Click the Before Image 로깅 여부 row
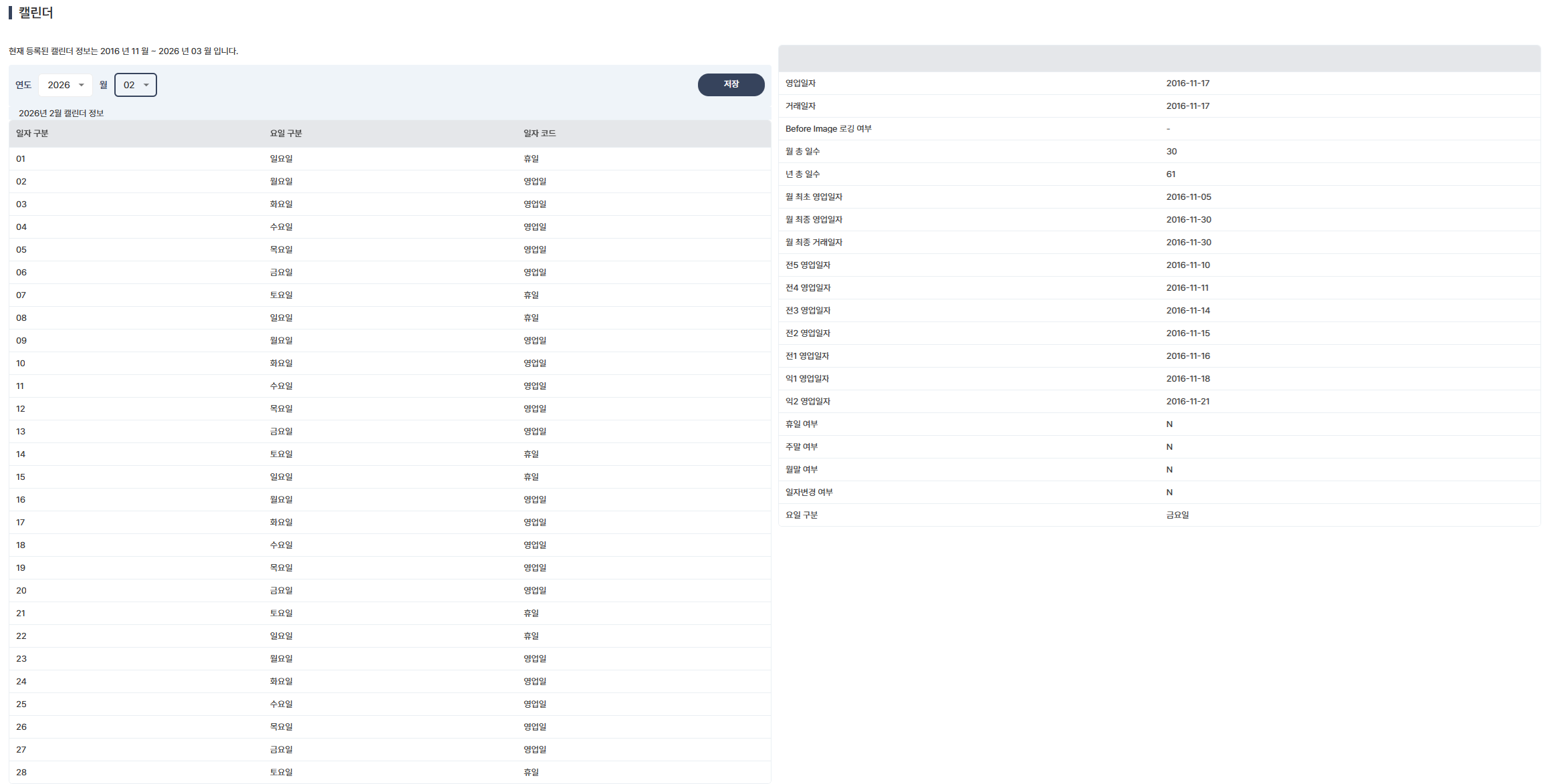Screen dimensions: 1553x784 828,129
